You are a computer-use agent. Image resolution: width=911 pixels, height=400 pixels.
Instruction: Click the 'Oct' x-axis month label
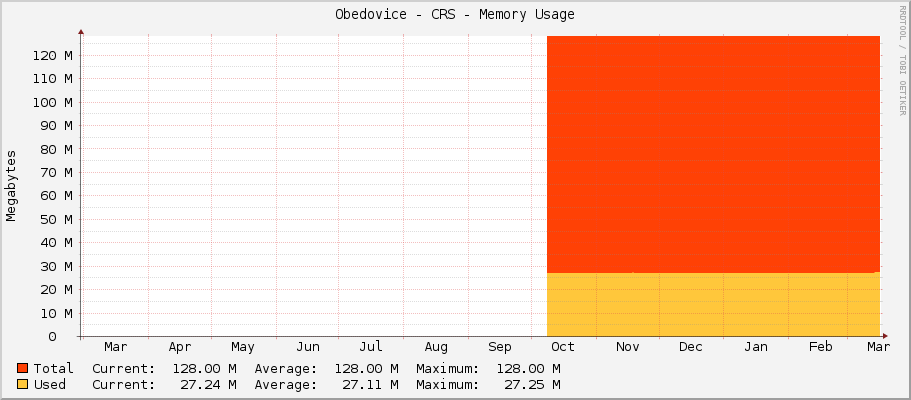pos(563,347)
